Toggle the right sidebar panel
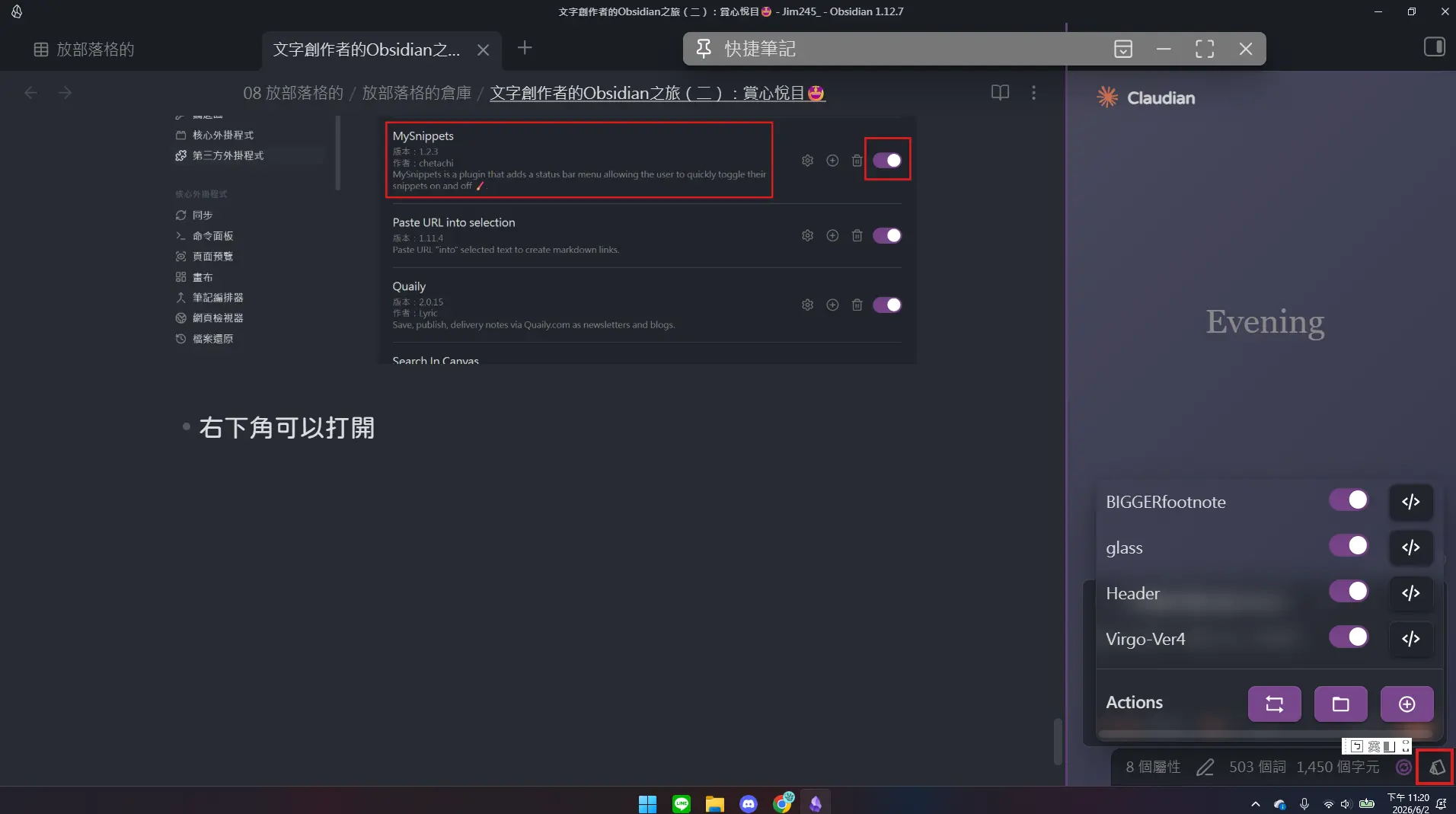This screenshot has width=1456, height=814. point(1435,47)
